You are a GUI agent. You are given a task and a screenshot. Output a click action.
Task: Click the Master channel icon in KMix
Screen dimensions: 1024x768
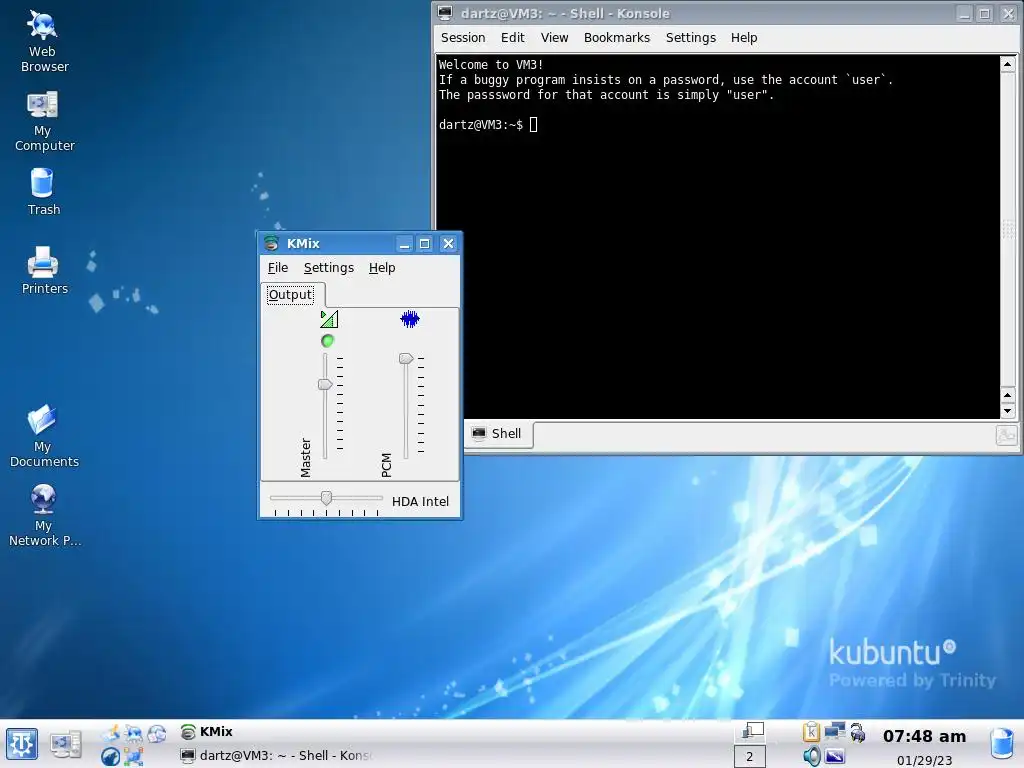pos(329,319)
